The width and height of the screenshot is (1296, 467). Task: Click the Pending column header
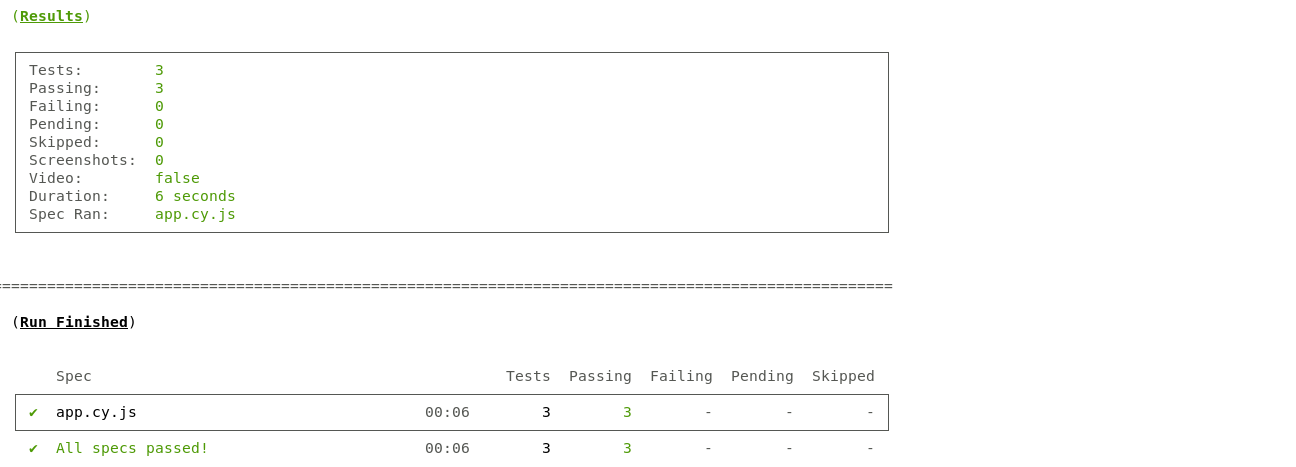(x=762, y=376)
